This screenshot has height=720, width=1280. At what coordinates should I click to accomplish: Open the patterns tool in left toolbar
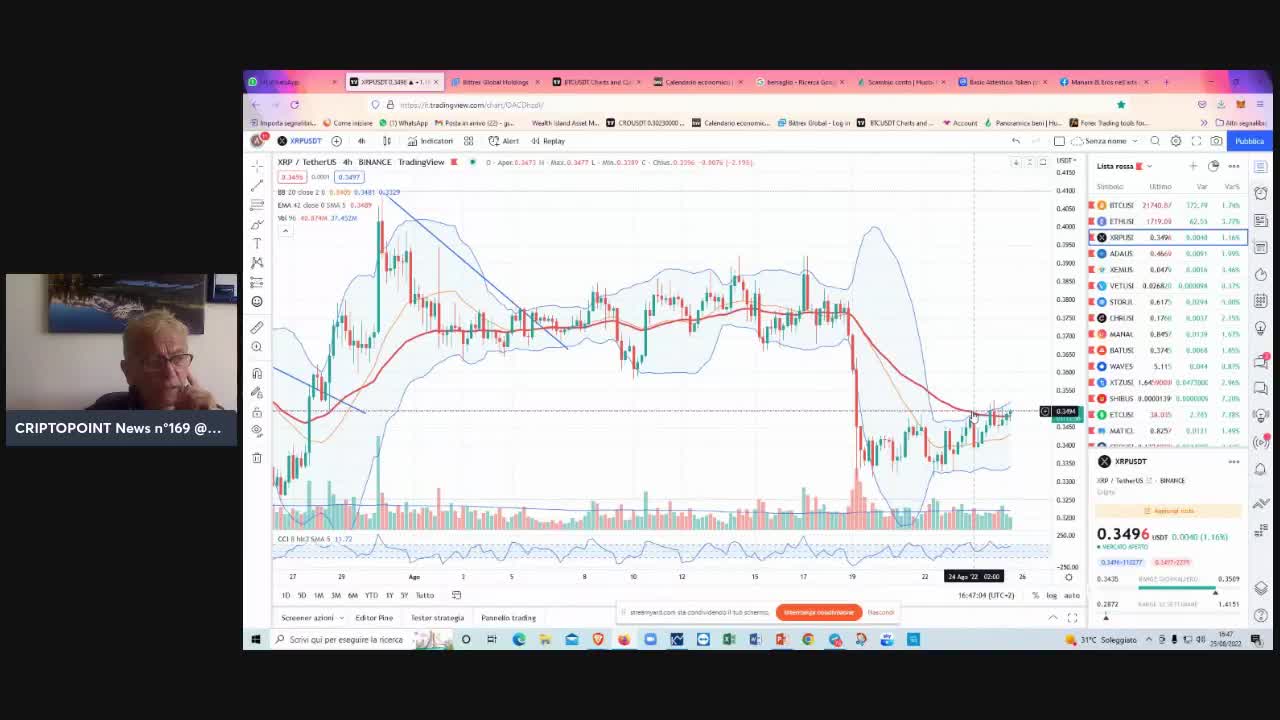(257, 262)
